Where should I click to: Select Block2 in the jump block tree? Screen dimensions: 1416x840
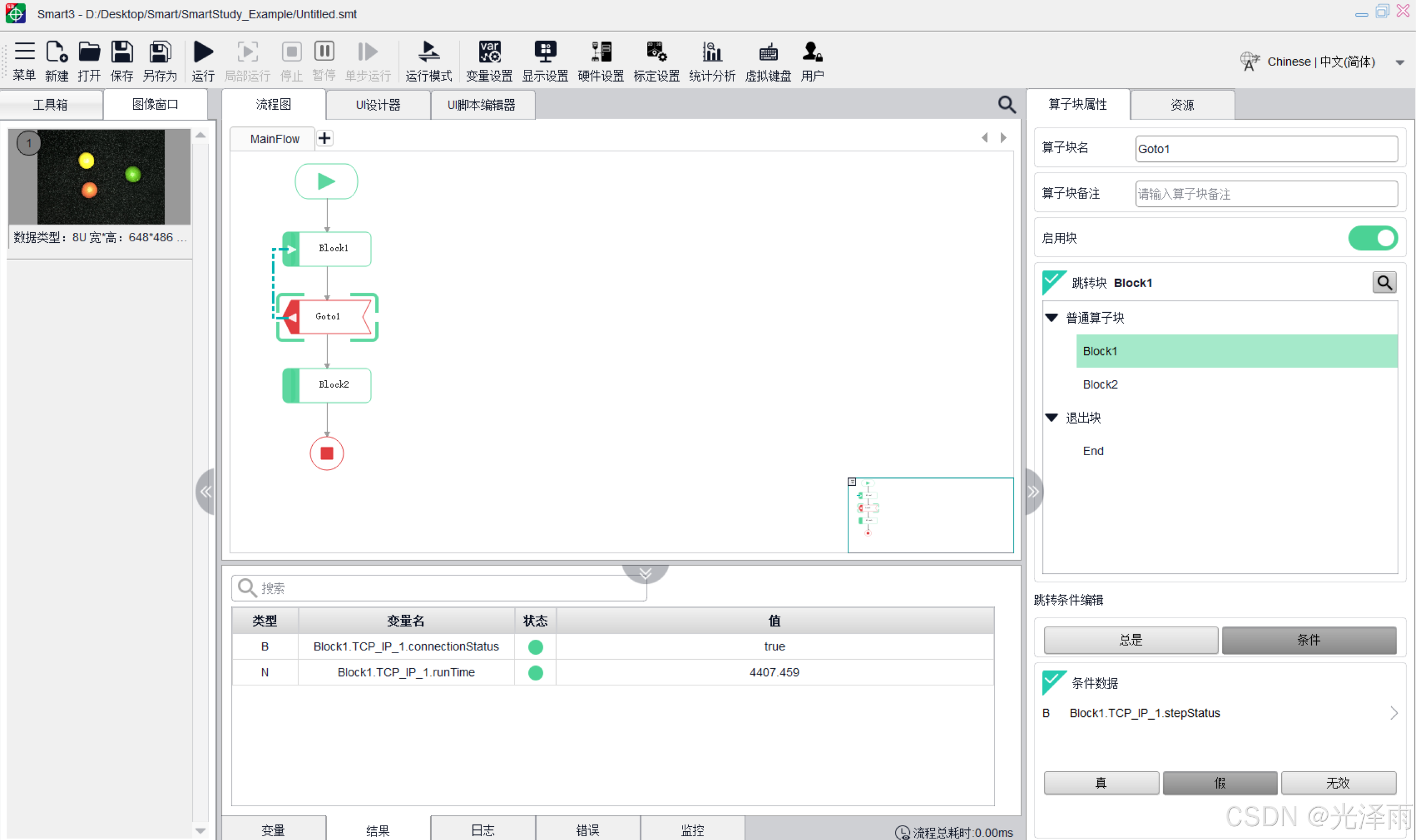click(1099, 384)
